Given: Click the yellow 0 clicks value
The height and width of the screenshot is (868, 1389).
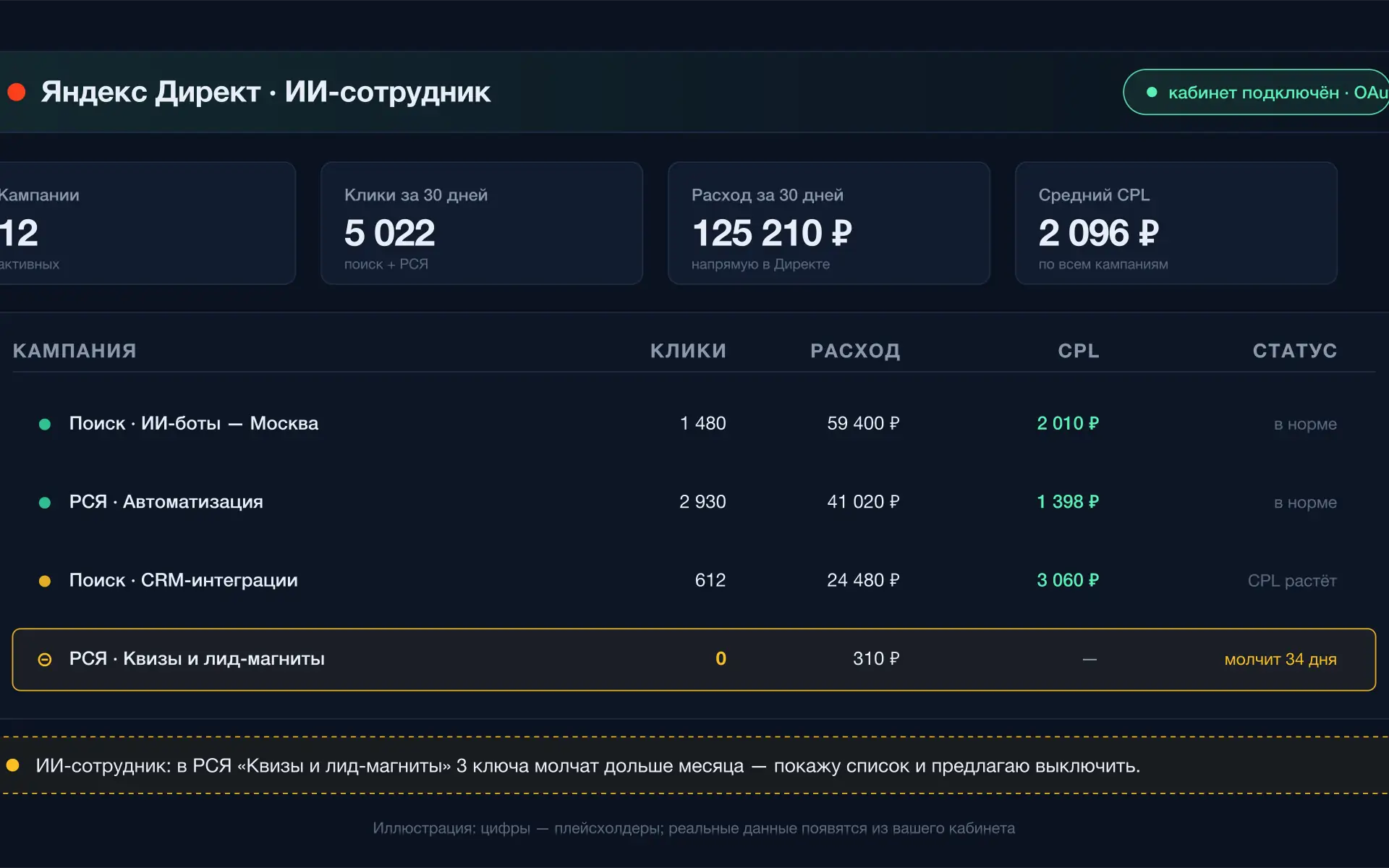Looking at the screenshot, I should tap(721, 658).
